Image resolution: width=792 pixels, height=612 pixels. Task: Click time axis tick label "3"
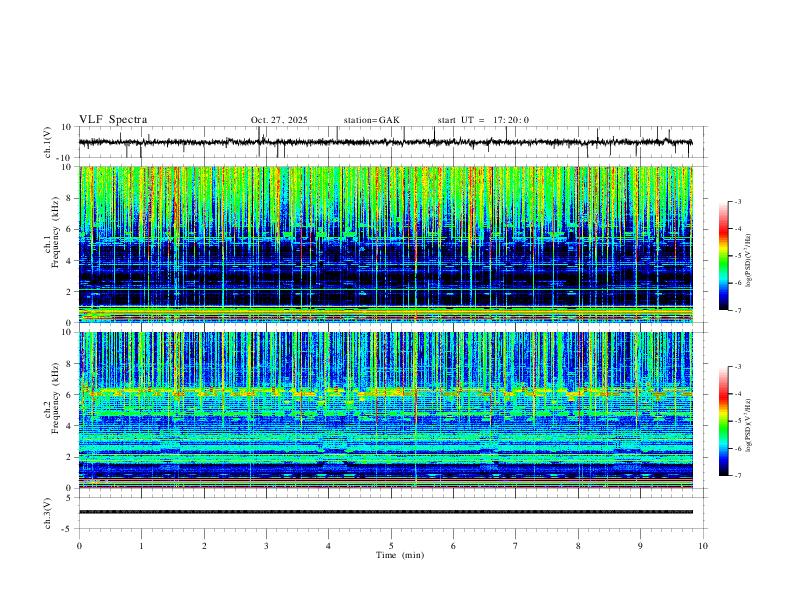[266, 546]
